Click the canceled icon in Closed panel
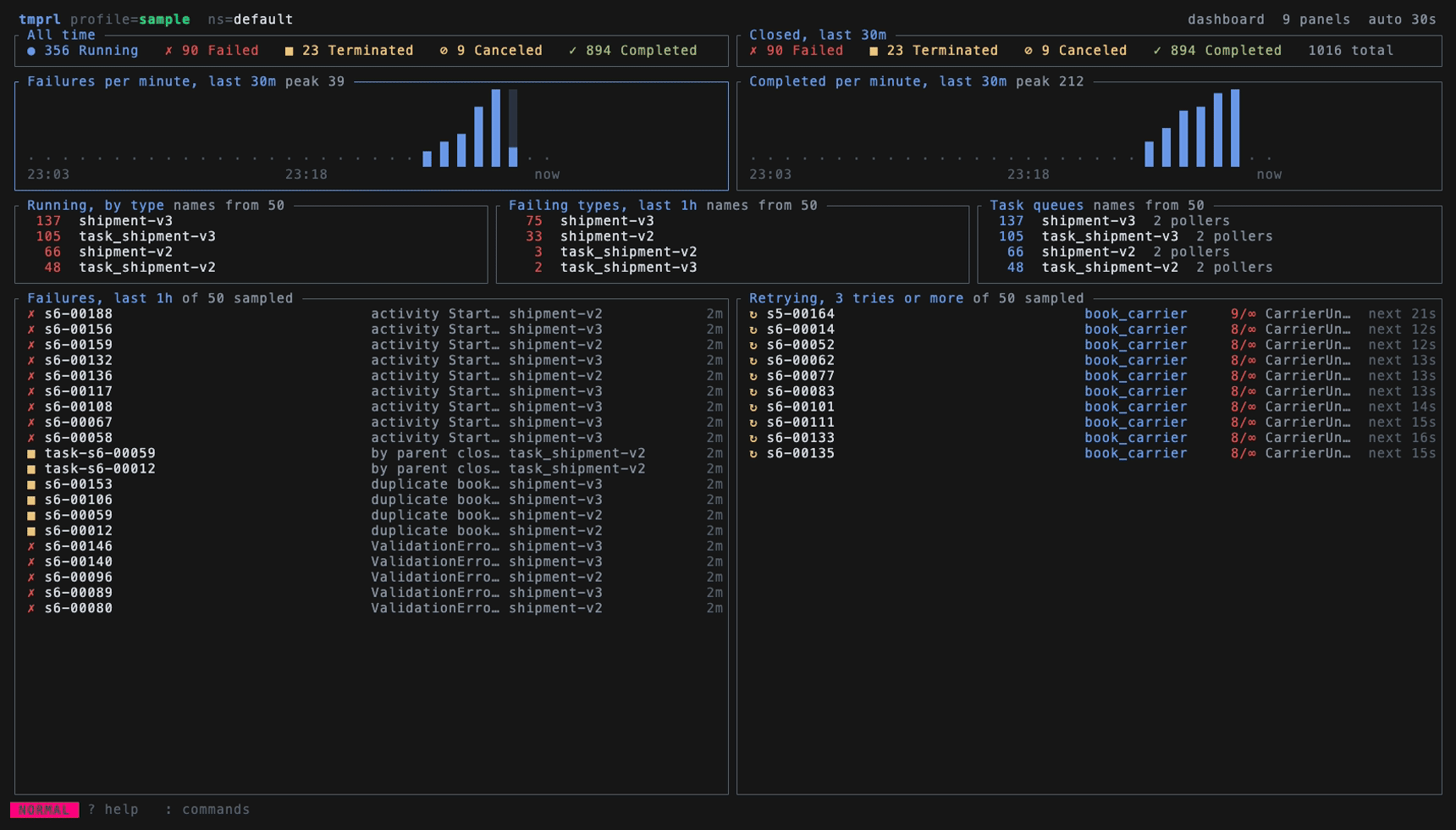The height and width of the screenshot is (830, 1456). (x=1029, y=51)
